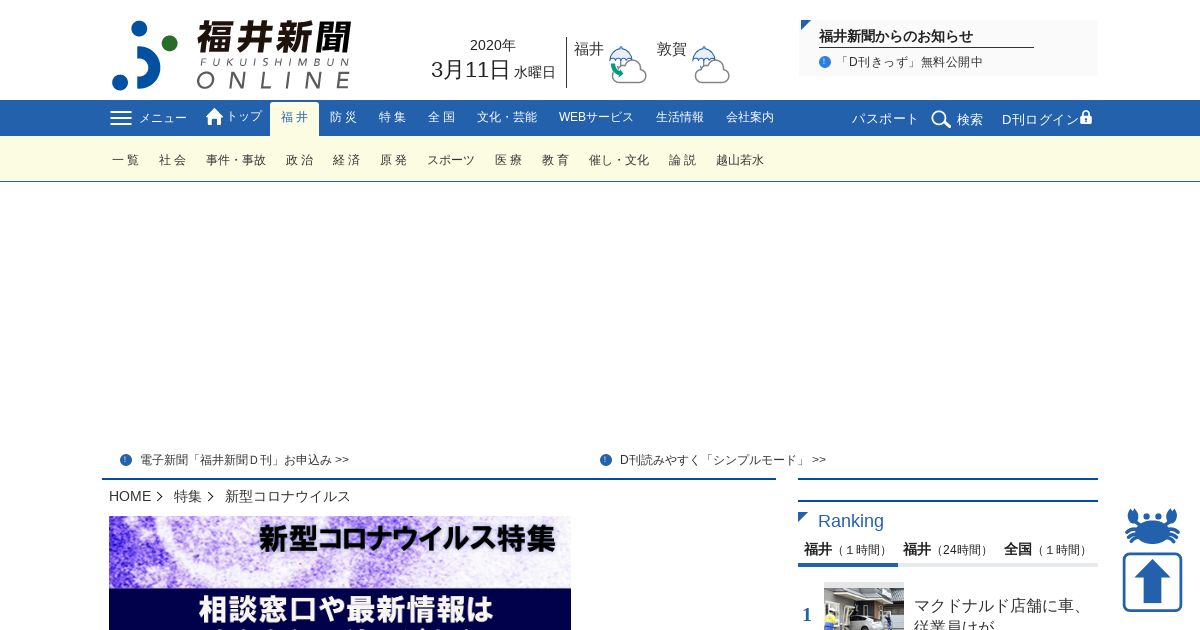Click the blue crab mascot icon
This screenshot has width=1200, height=630.
[1152, 526]
